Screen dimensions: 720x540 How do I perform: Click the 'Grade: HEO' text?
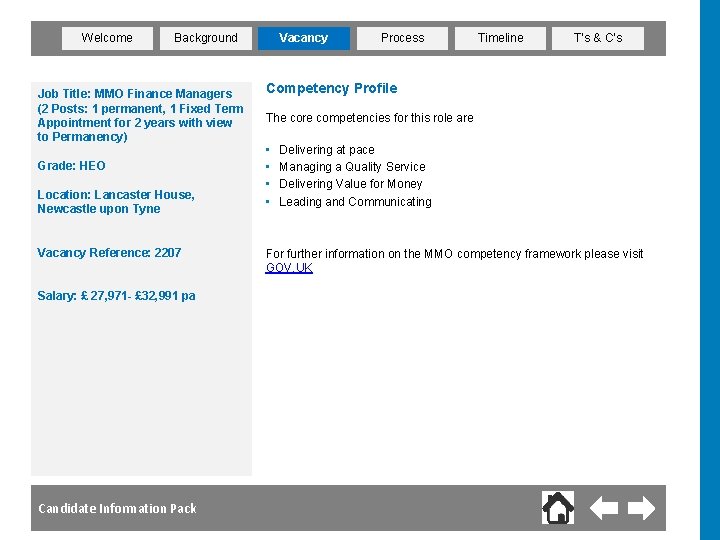pyautogui.click(x=71, y=166)
